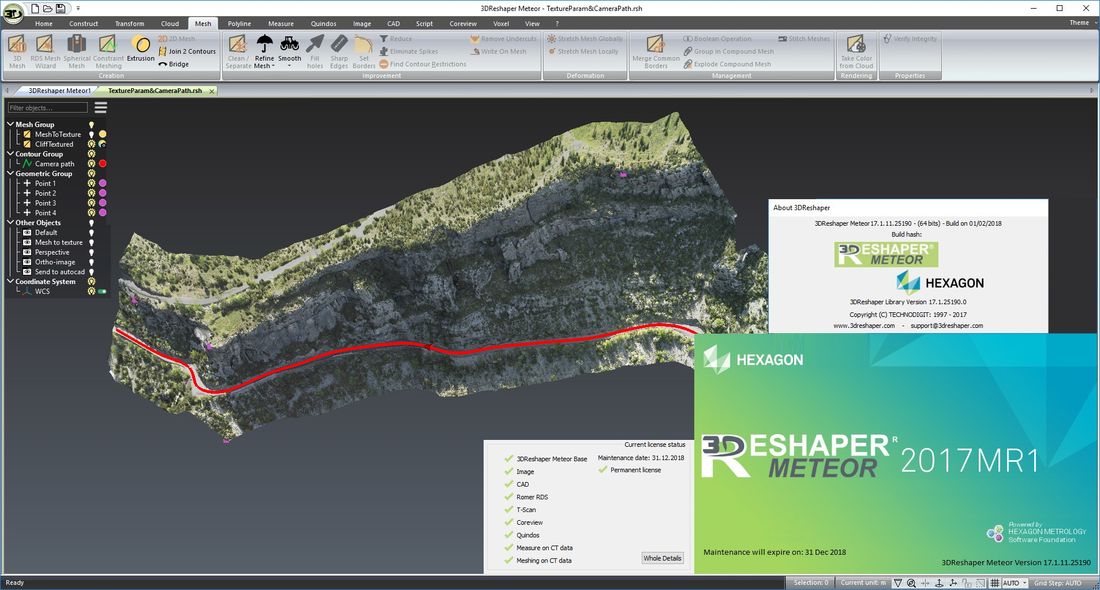
Task: Close the TextureParam&CameraPath.rsh tab
Action: 212,91
